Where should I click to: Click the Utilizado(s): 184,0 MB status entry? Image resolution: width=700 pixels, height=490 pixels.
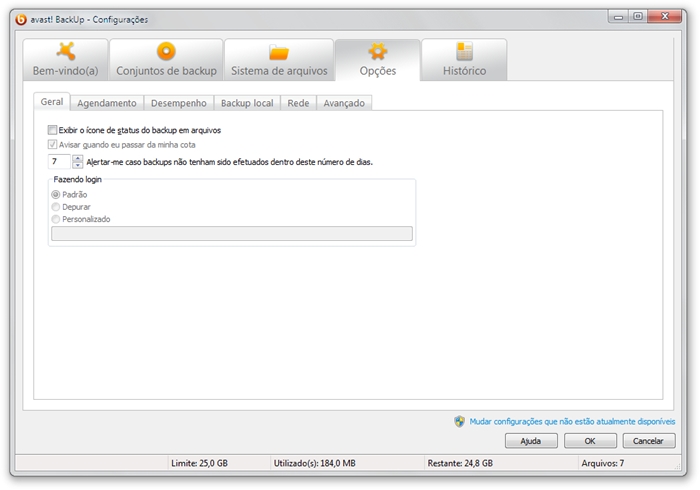tap(314, 463)
